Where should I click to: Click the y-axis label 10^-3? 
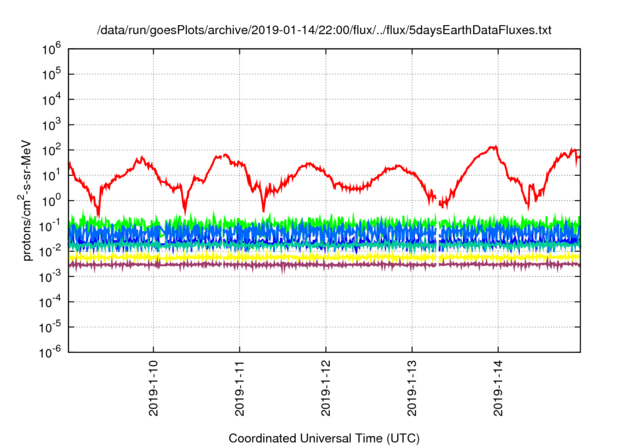[51, 277]
